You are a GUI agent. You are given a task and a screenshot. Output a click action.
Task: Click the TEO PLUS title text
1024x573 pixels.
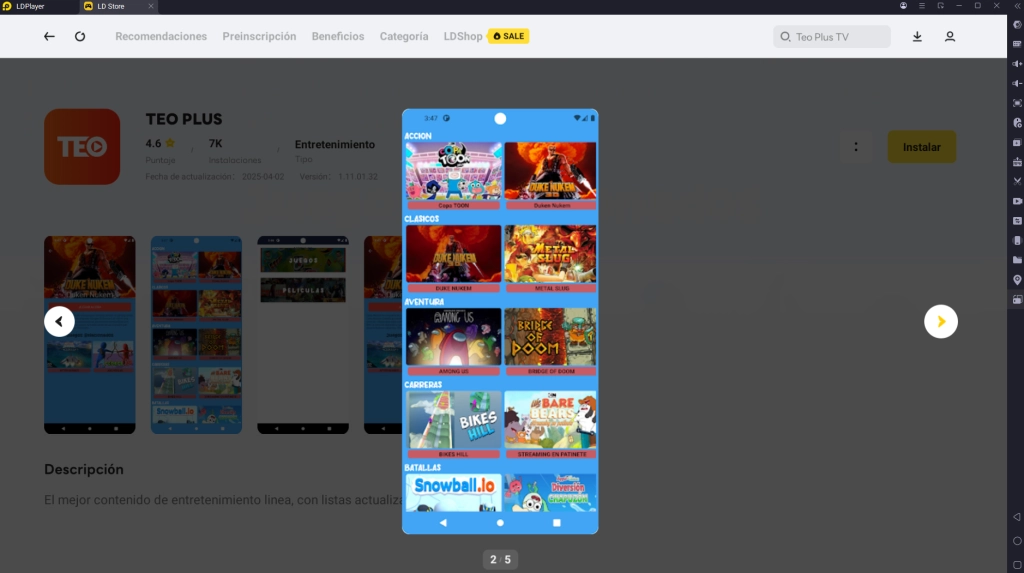coord(184,119)
